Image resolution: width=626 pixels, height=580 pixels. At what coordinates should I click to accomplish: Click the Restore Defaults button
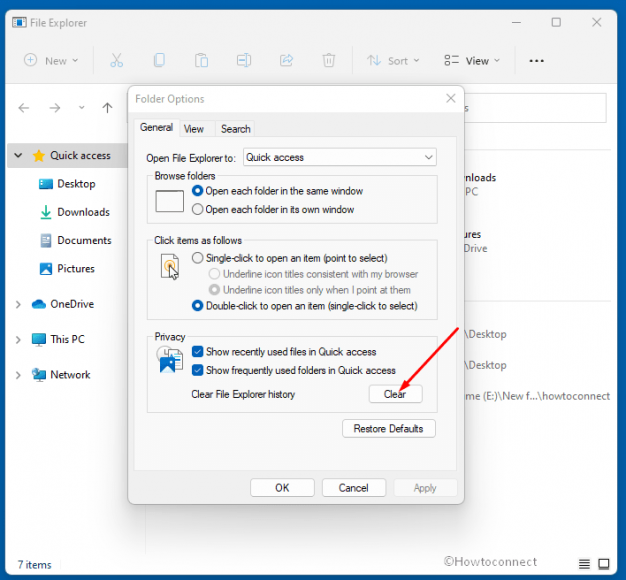388,428
